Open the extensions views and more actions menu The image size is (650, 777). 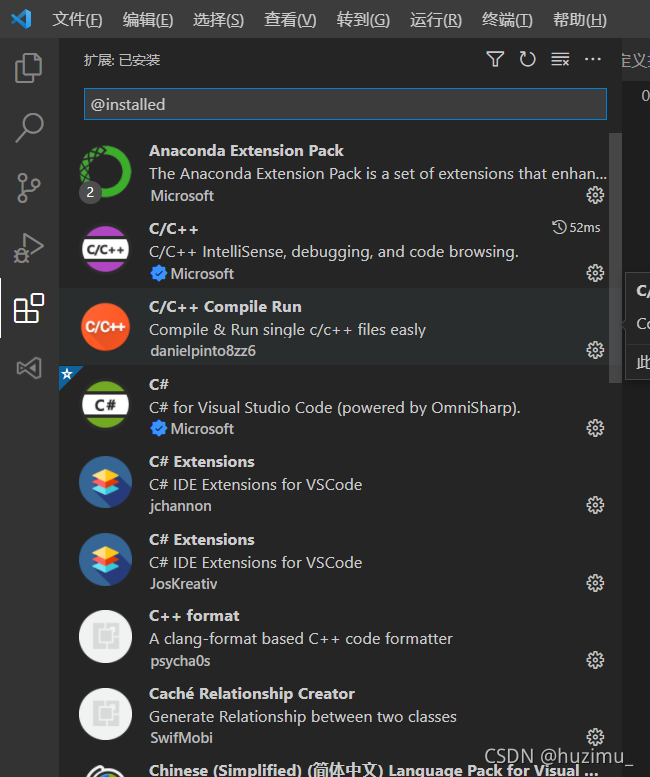[593, 59]
